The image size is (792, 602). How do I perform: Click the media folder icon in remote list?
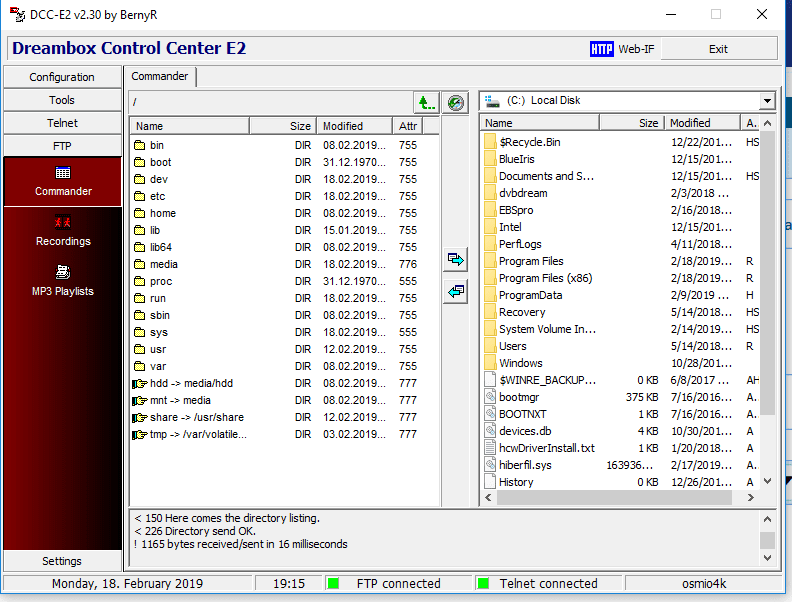point(140,264)
